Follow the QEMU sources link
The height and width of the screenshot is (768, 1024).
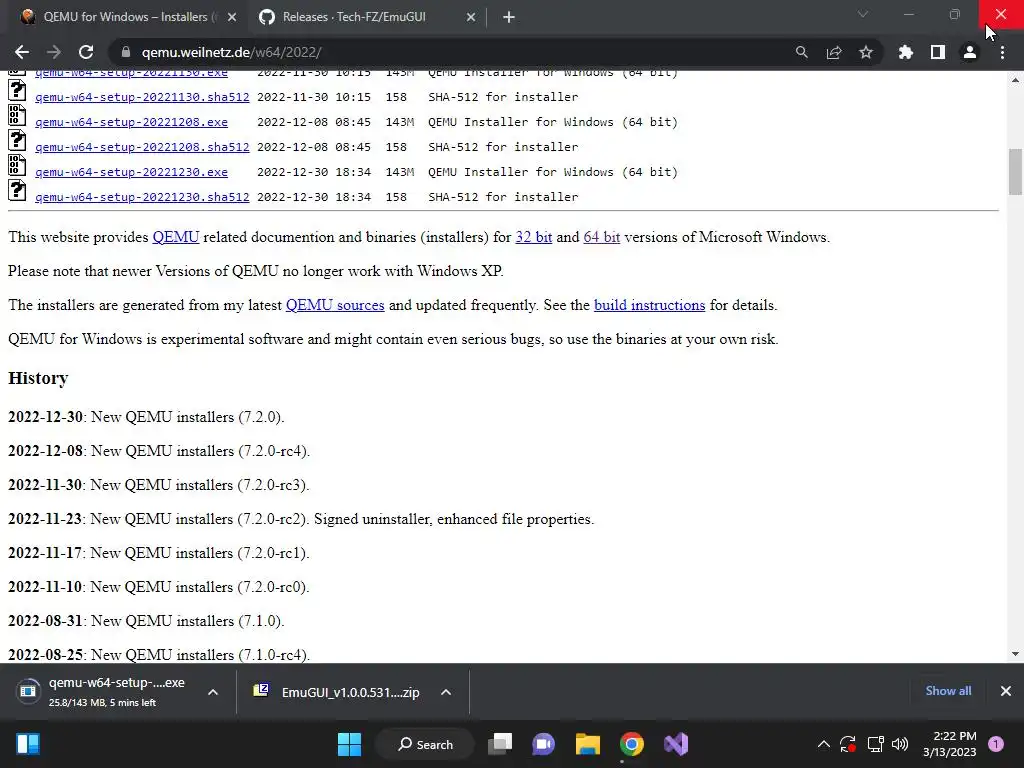[335, 305]
